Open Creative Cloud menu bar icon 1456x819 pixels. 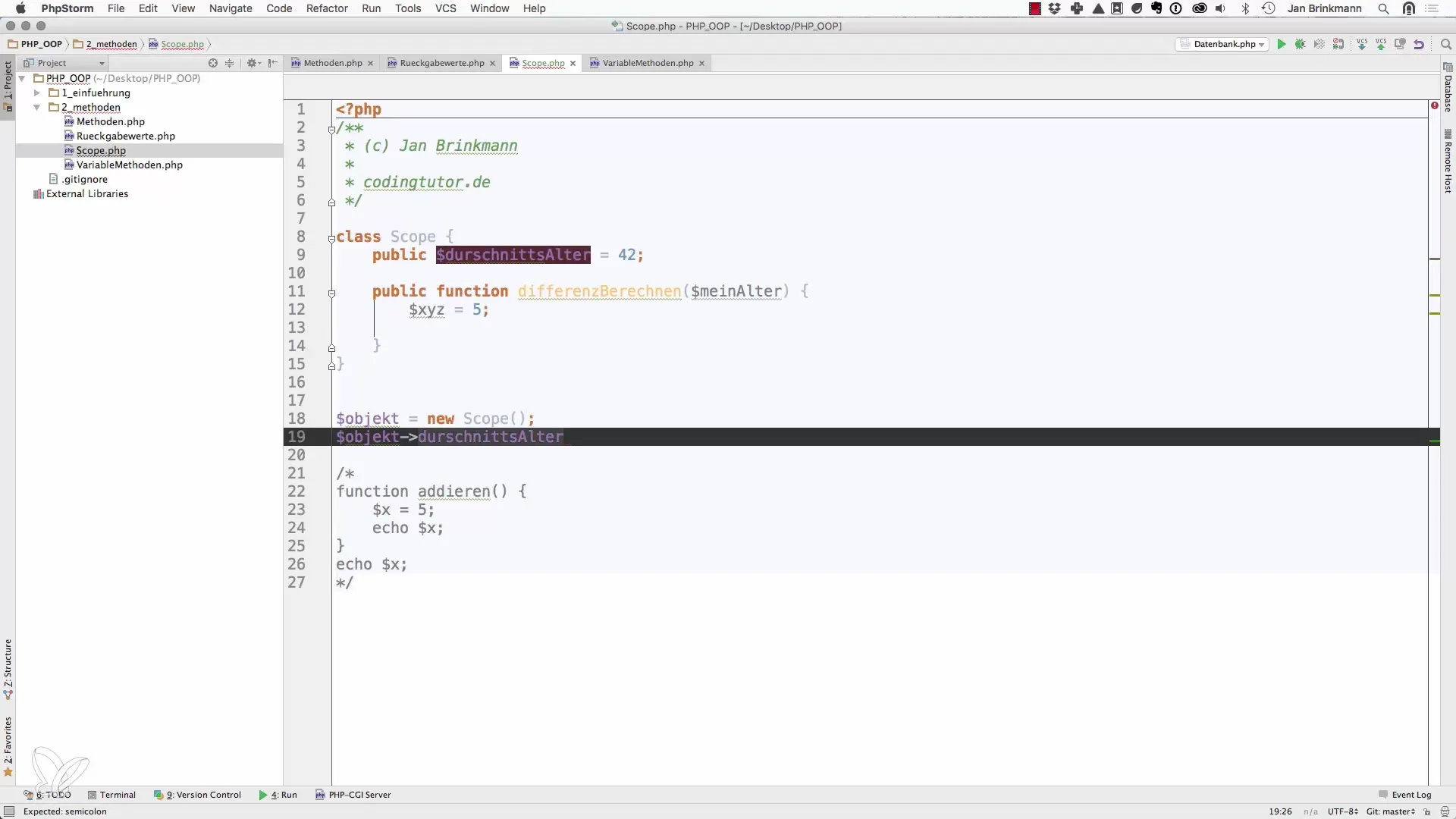1200,8
